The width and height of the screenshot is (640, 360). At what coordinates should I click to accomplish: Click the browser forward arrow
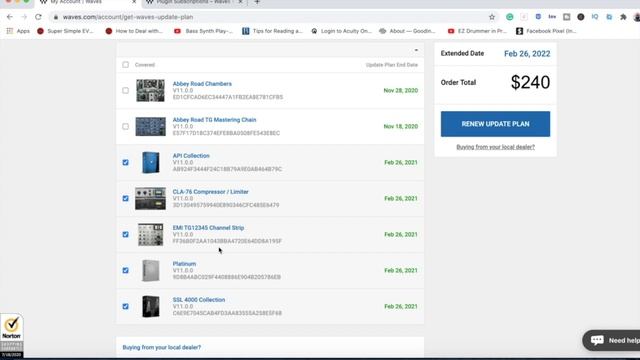pos(24,17)
